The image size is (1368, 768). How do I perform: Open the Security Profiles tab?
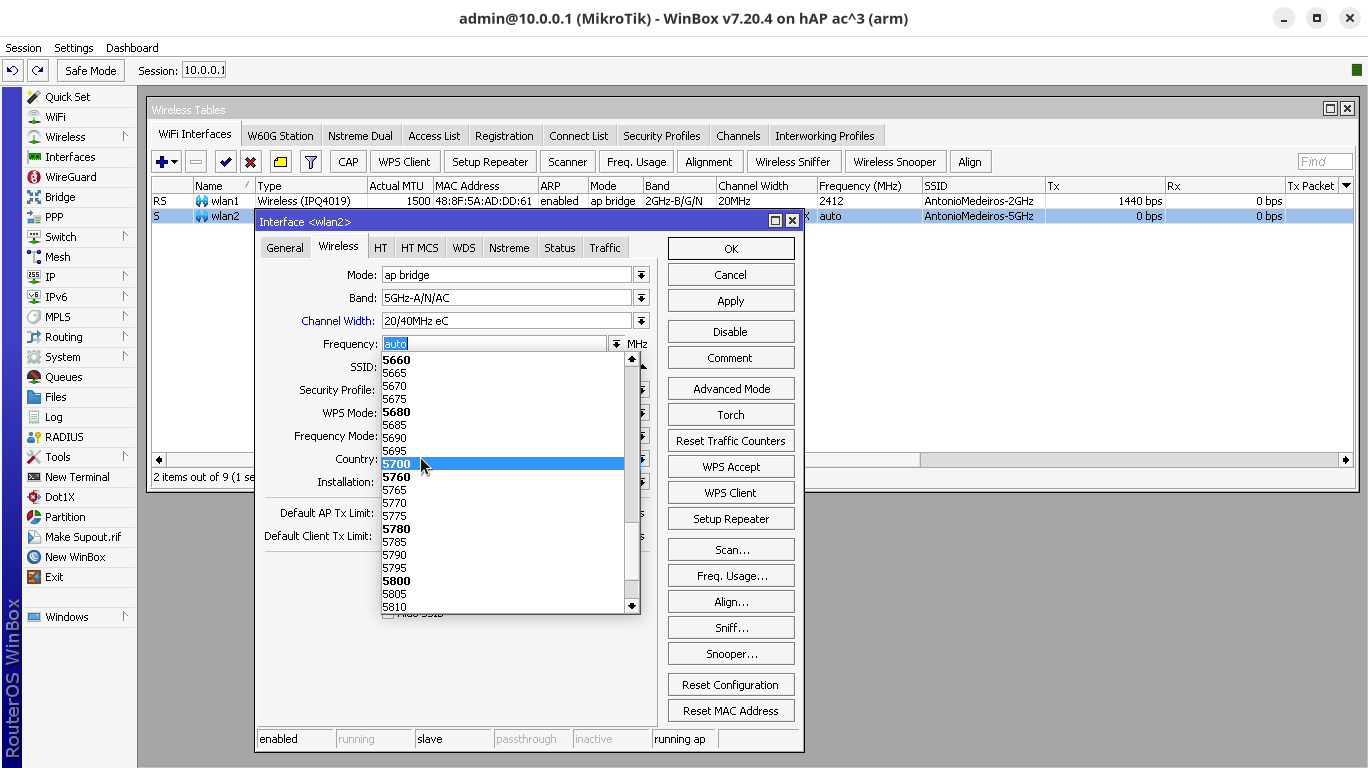661,136
